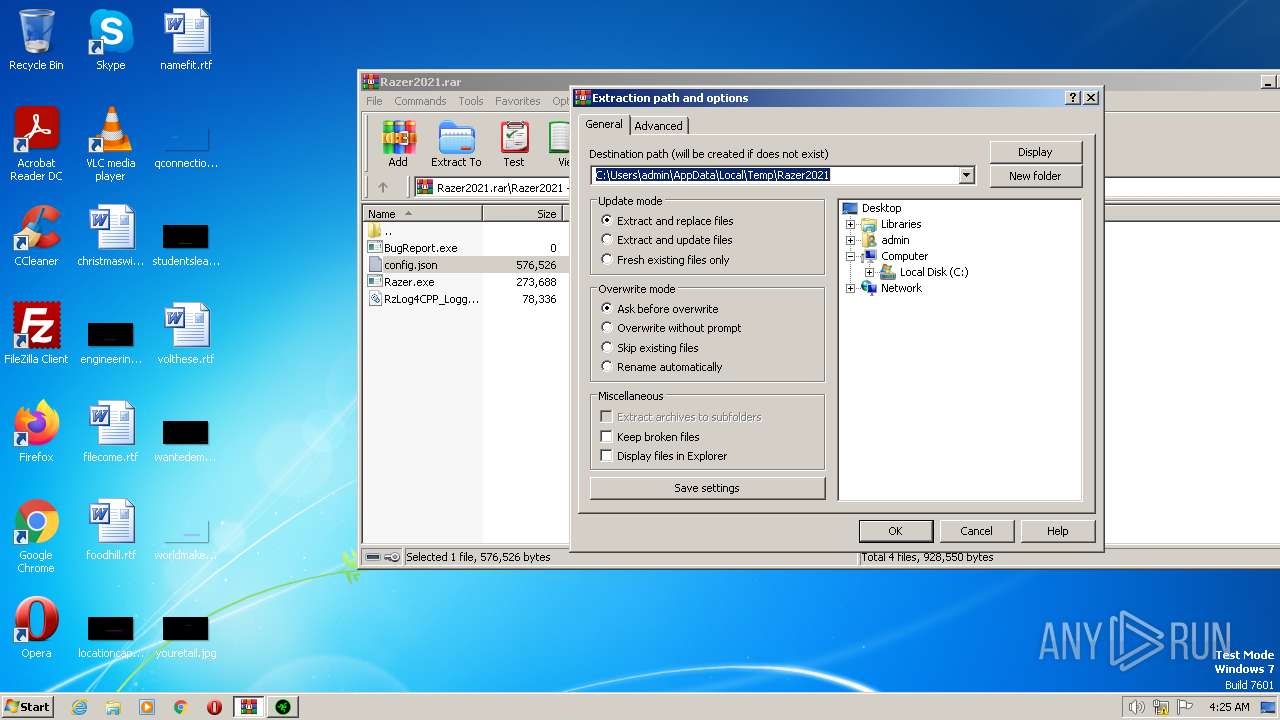This screenshot has width=1280, height=720.
Task: Open destination path dropdown arrow
Action: coord(966,175)
